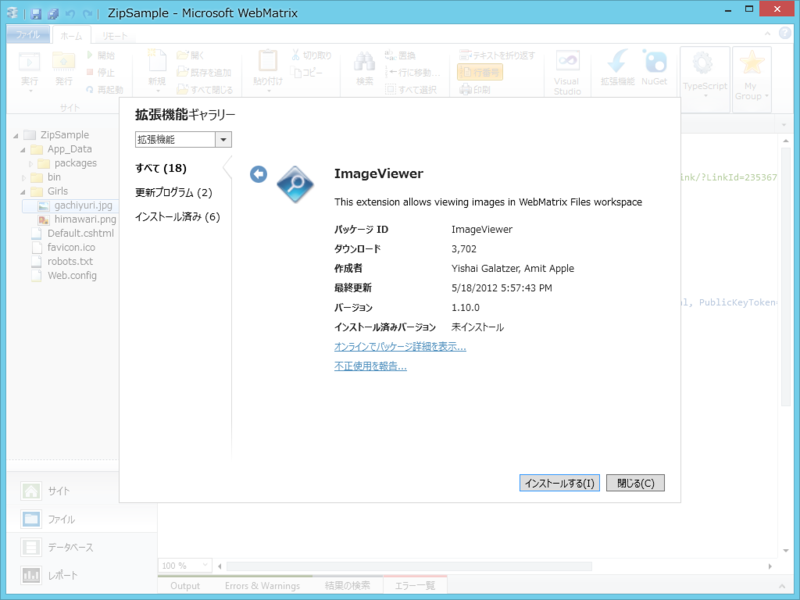
Task: Toggle 行番号 line numbers
Action: tap(480, 72)
